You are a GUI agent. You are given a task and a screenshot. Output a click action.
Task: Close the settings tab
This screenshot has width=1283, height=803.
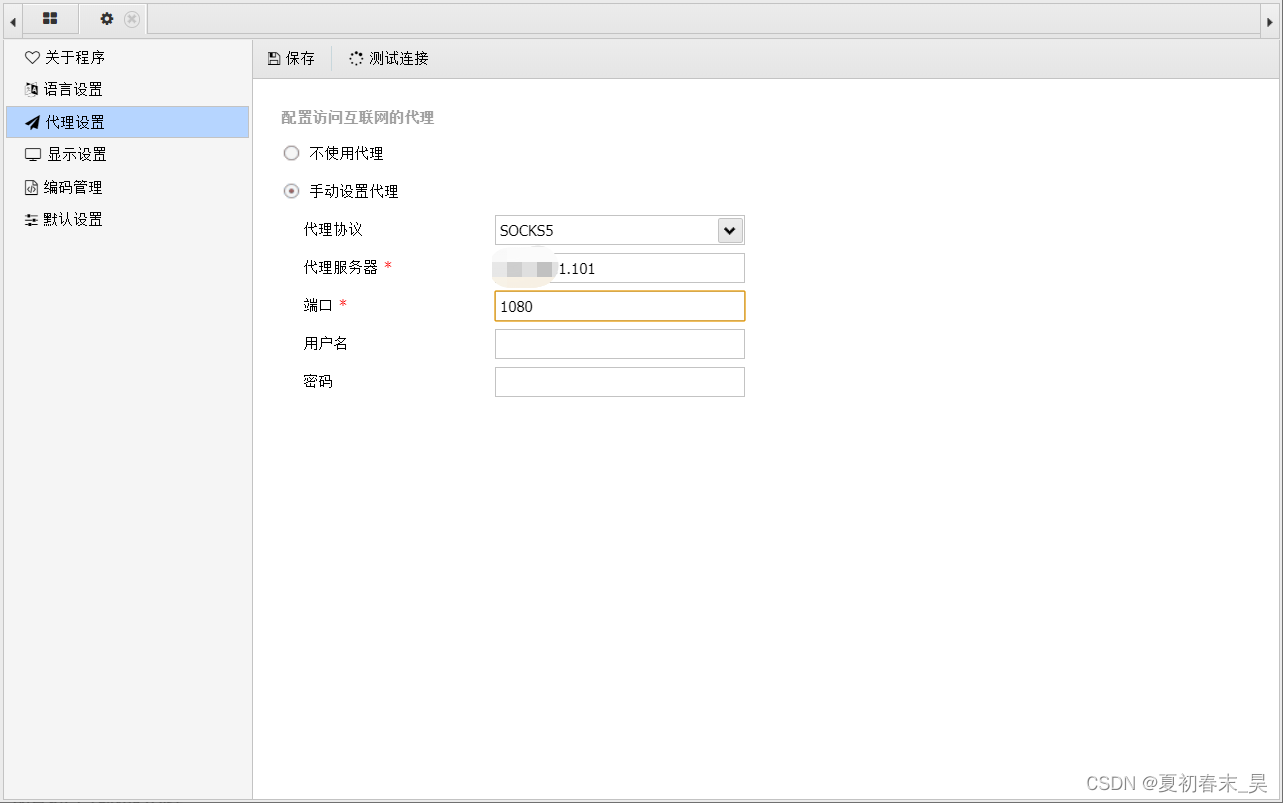coord(132,19)
